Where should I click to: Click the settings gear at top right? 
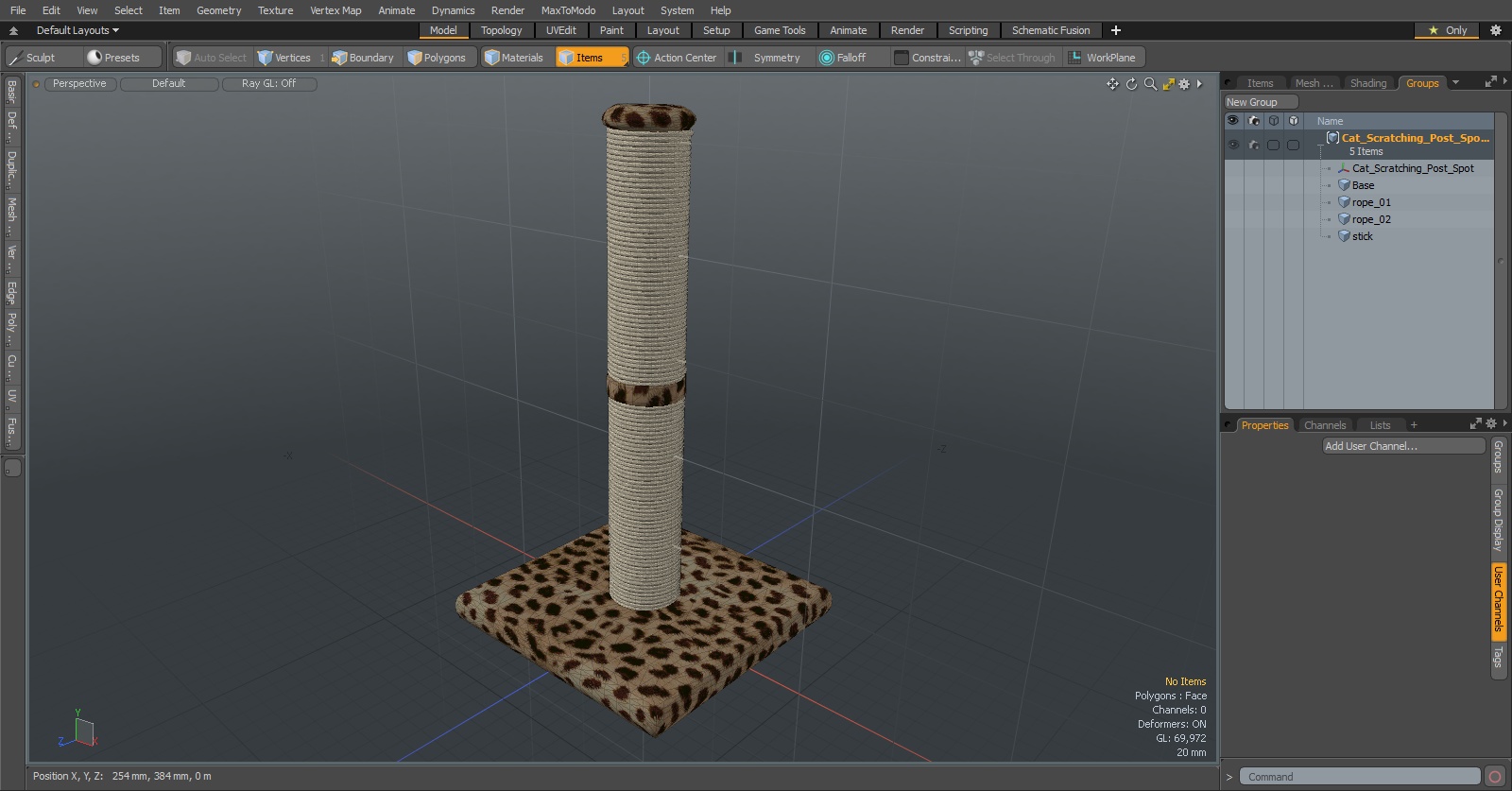(1496, 30)
